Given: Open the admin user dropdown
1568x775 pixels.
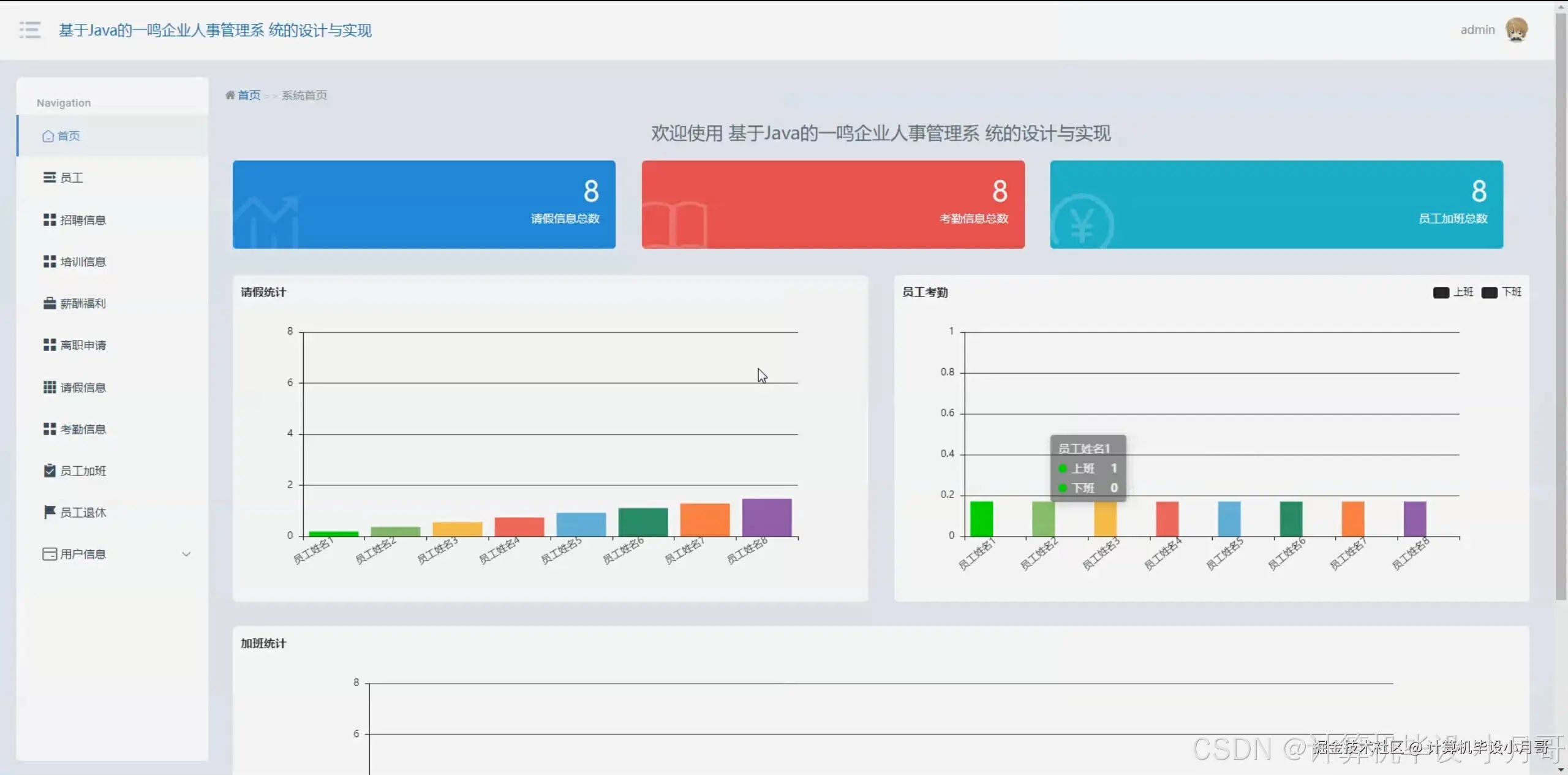Looking at the screenshot, I should tap(1477, 30).
